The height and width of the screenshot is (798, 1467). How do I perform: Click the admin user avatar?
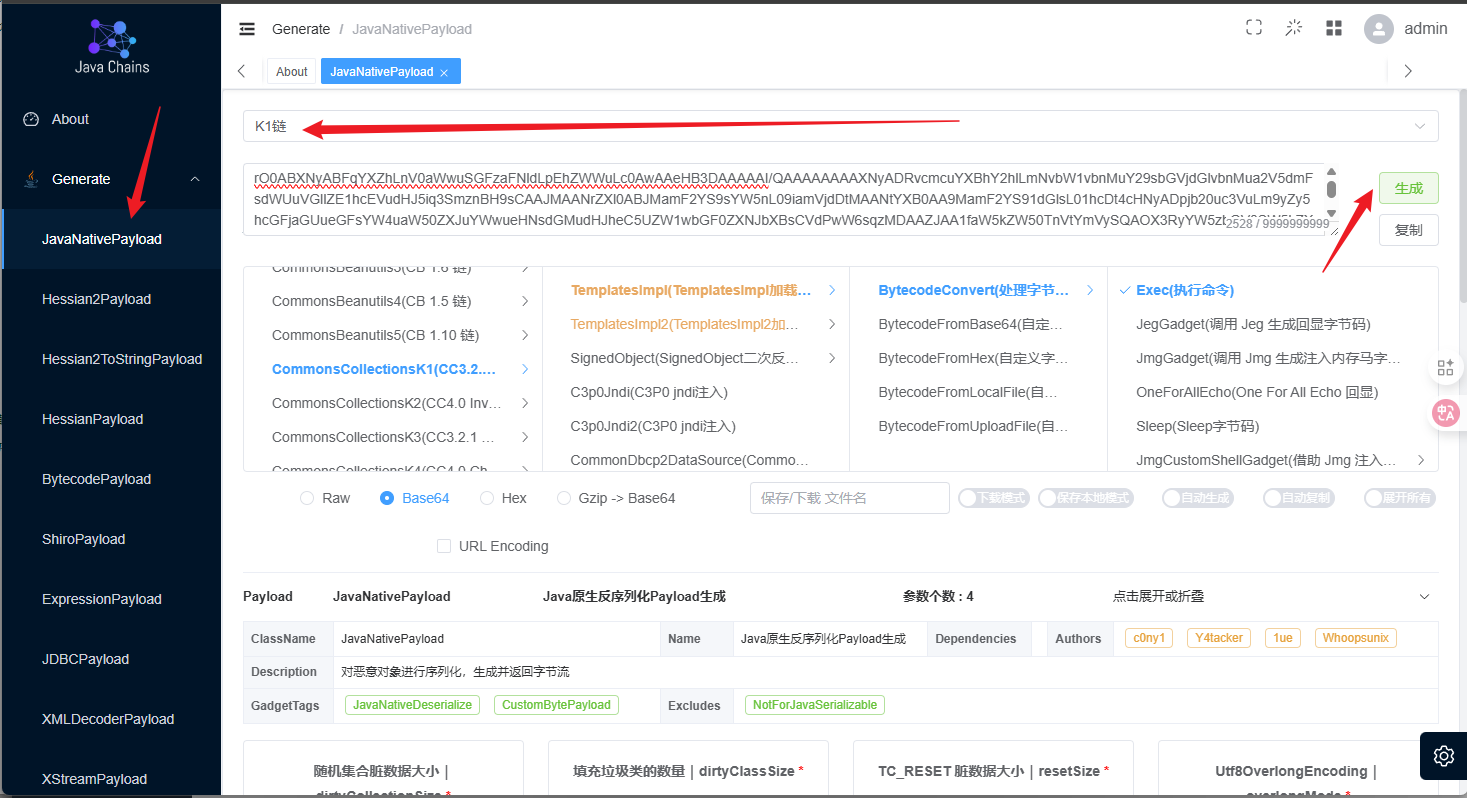tap(1379, 29)
